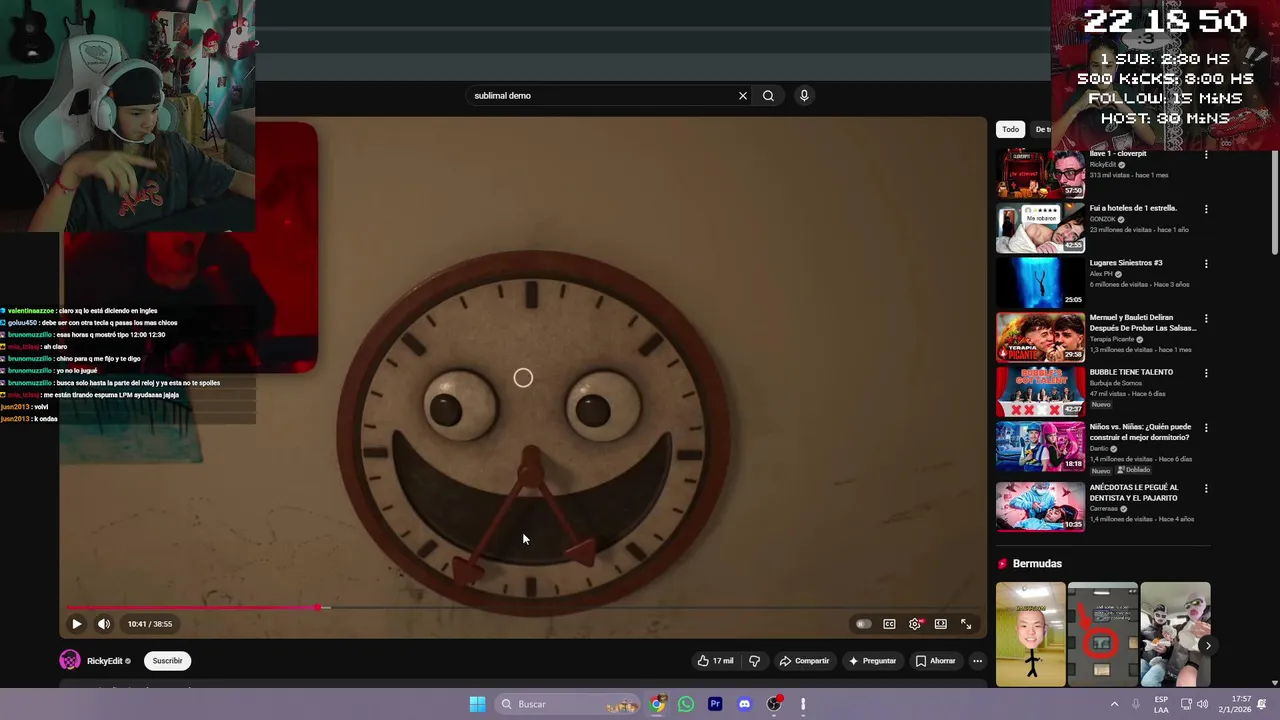The height and width of the screenshot is (720, 1280).
Task: Click the video progress bar scrubber
Action: point(318,607)
